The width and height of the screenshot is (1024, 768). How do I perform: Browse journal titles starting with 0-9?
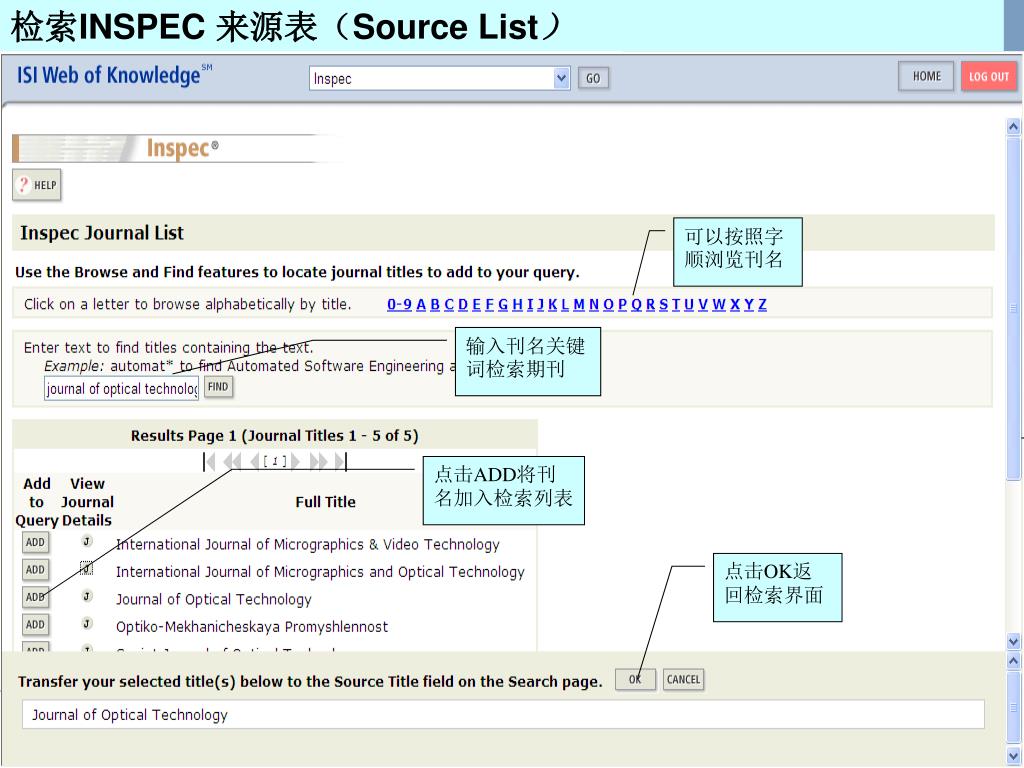point(399,304)
